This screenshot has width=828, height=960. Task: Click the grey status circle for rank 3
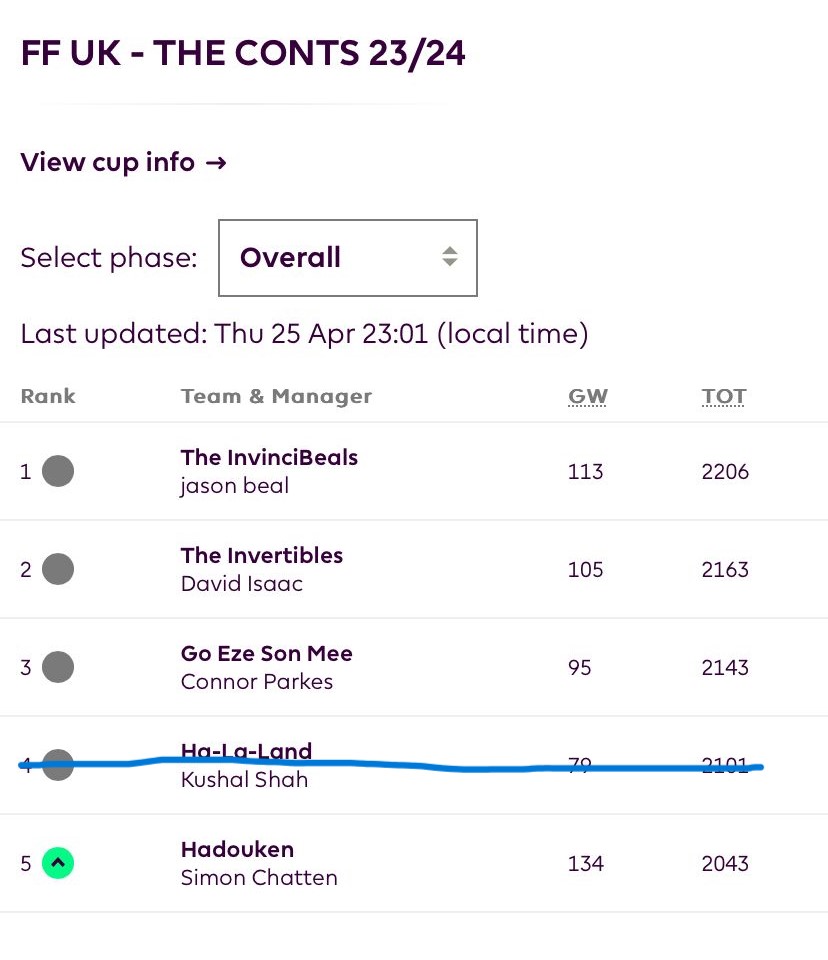[58, 667]
